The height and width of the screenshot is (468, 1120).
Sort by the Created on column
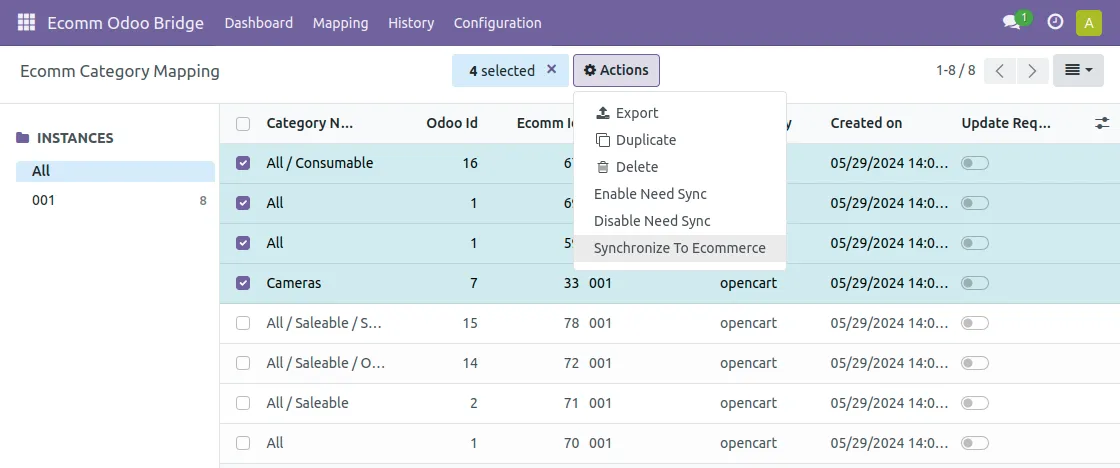click(866, 123)
